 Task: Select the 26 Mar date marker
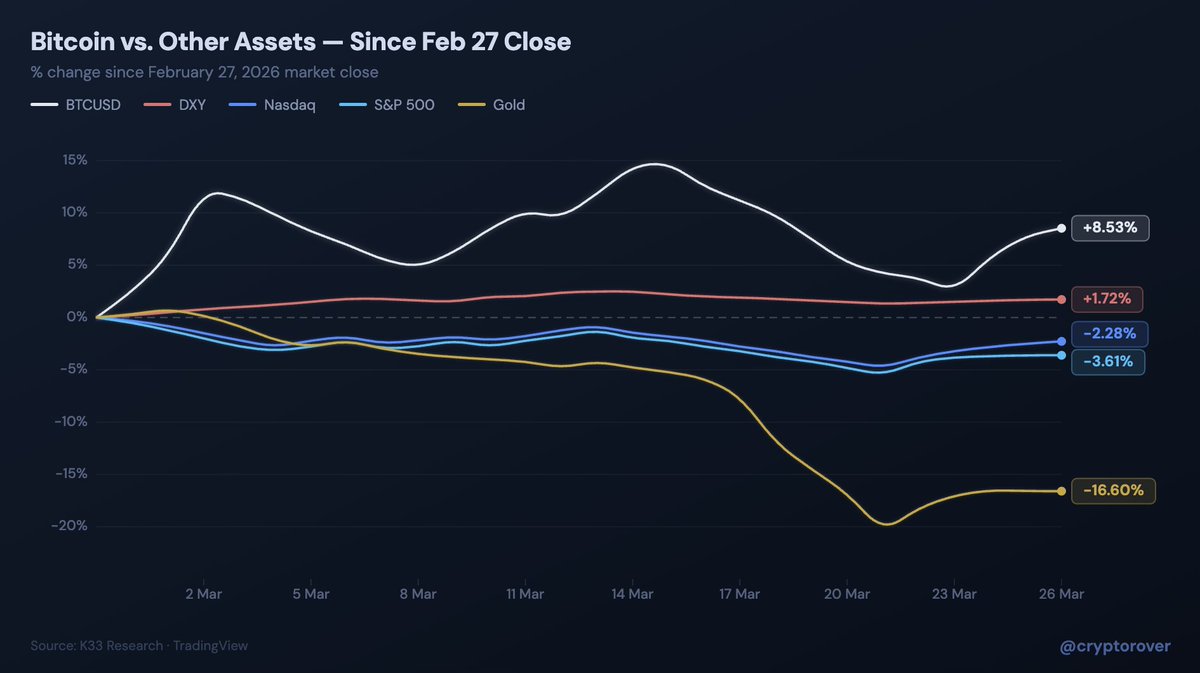(1060, 594)
